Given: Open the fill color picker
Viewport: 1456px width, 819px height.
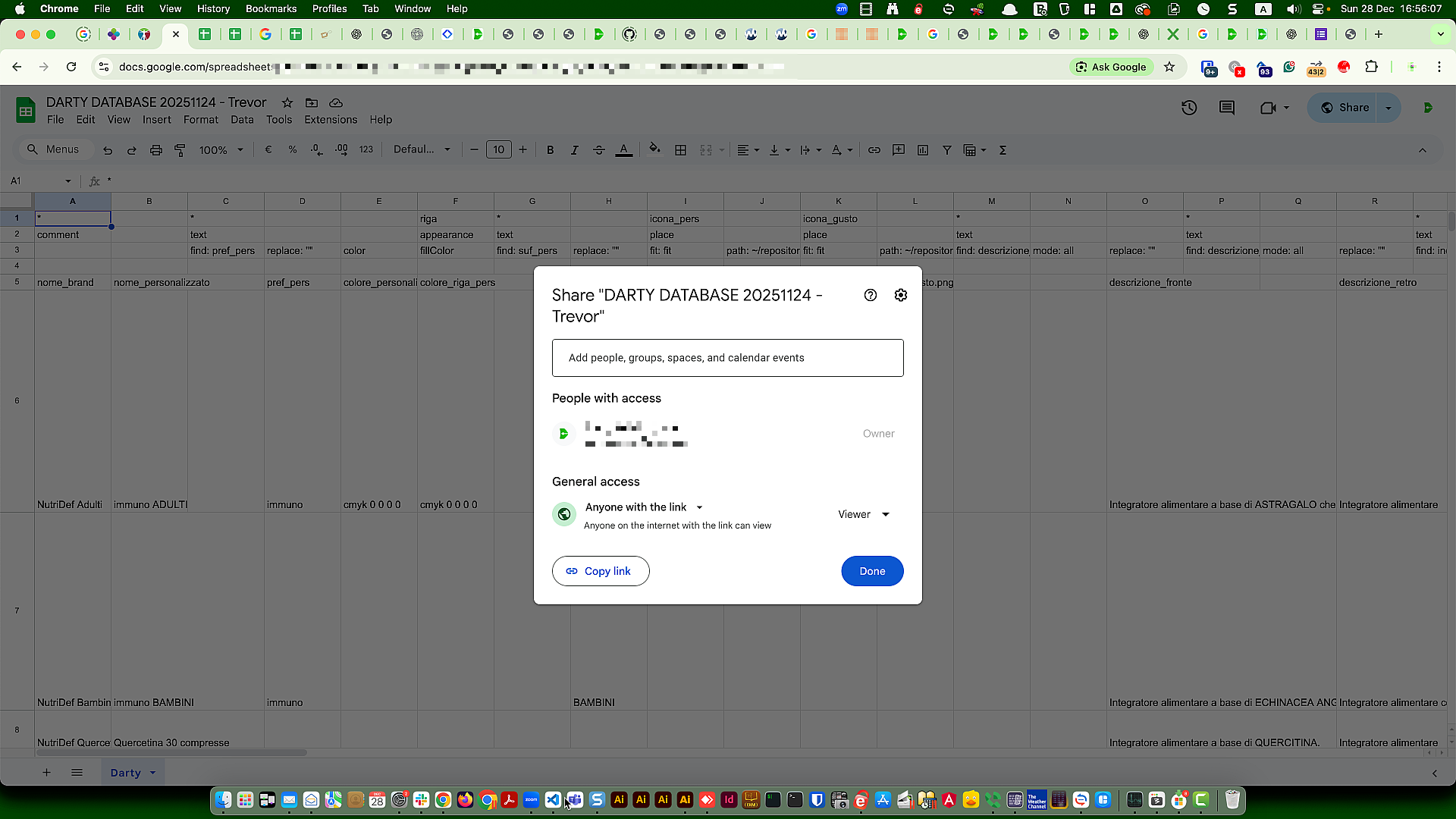Looking at the screenshot, I should [x=654, y=149].
